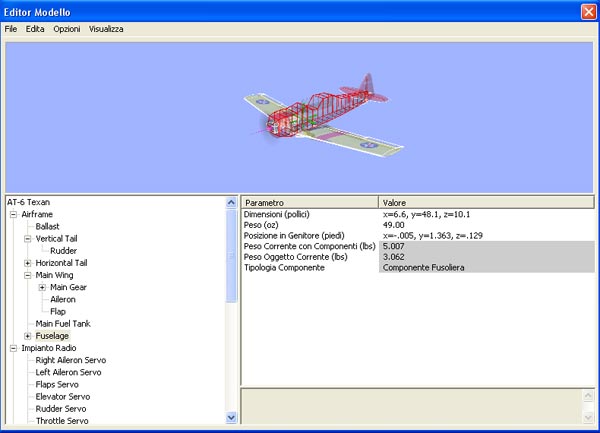Screen dimensions: 600x433
Task: Open the Edita menu
Action: [35, 29]
